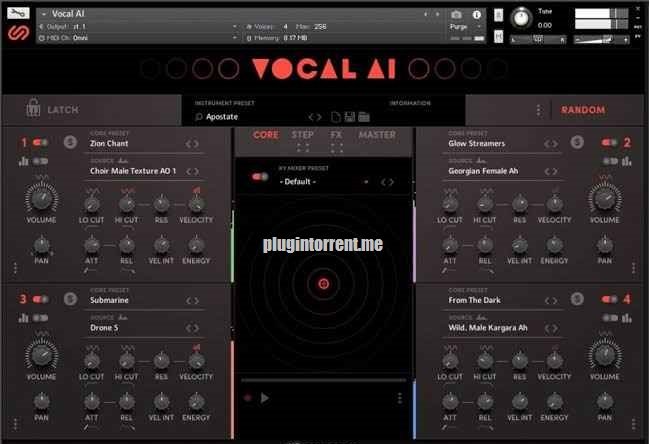Step Georgian Female Ah source arrows

tap(551, 171)
